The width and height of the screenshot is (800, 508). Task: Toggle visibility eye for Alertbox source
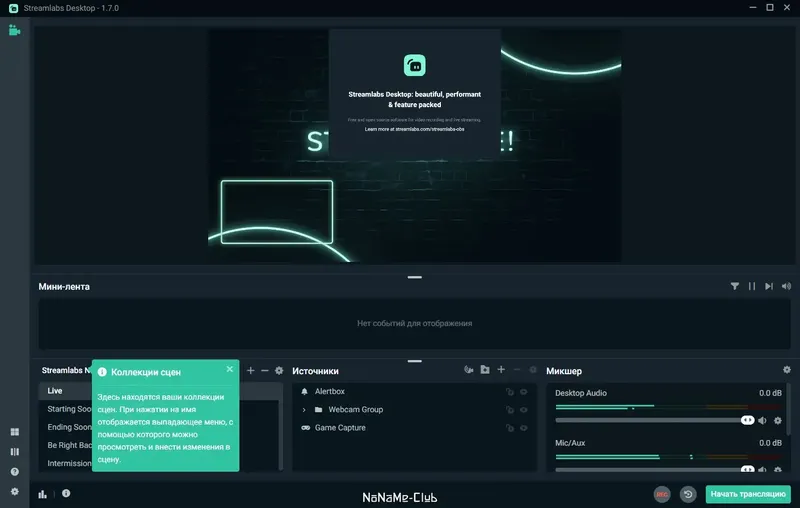coord(523,392)
